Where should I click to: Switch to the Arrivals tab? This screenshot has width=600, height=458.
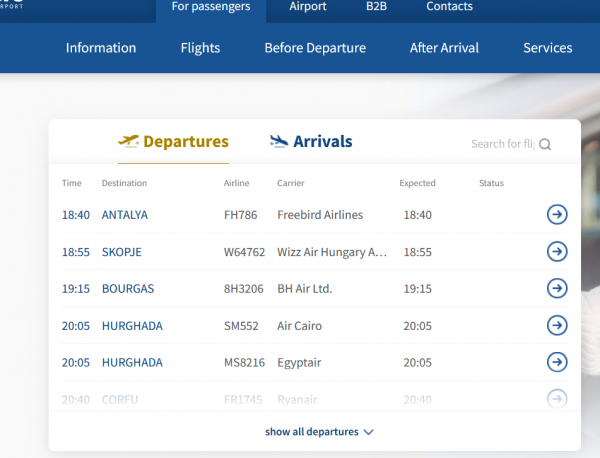(x=322, y=142)
